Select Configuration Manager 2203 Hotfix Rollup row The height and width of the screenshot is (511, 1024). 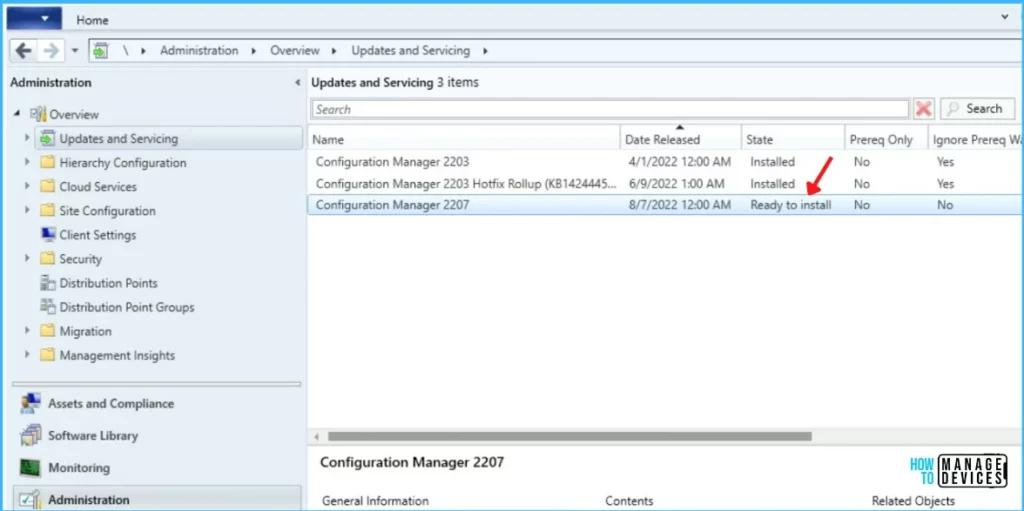click(665, 184)
